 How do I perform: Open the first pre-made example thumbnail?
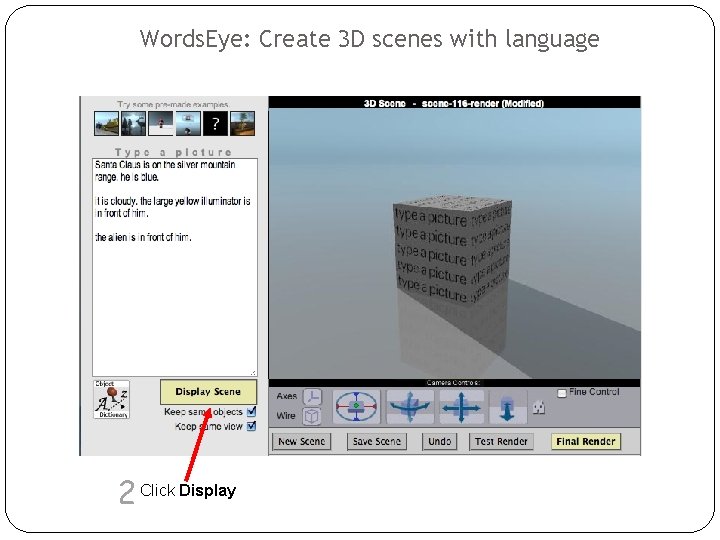106,124
